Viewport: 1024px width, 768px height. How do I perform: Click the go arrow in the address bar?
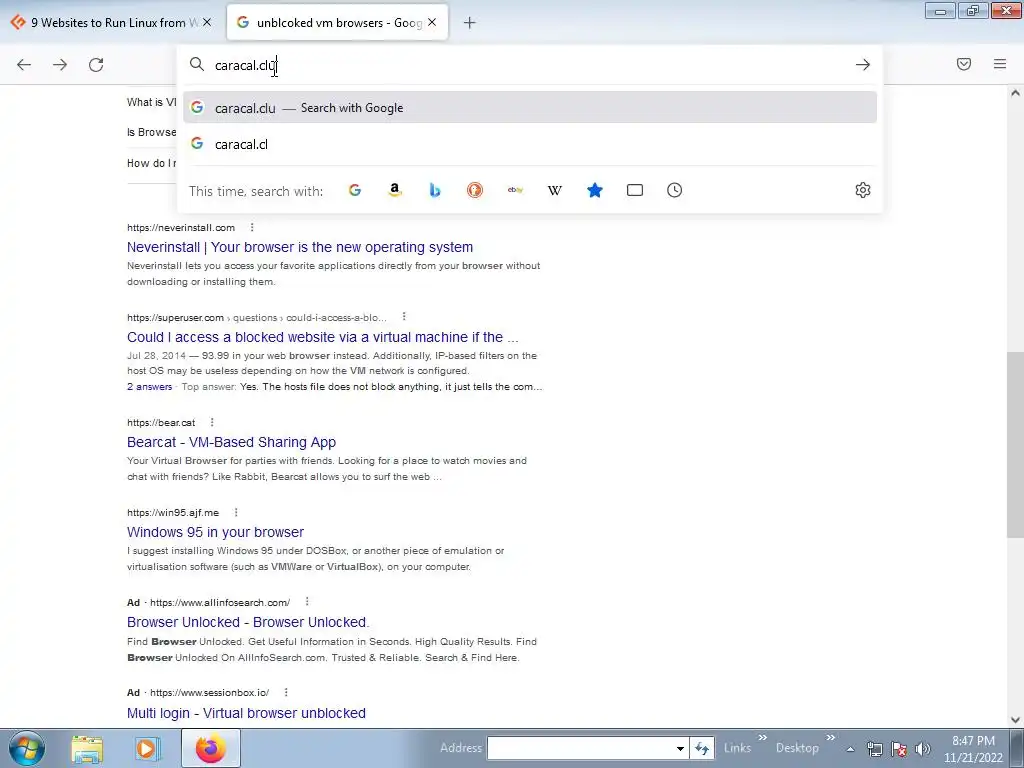(863, 65)
